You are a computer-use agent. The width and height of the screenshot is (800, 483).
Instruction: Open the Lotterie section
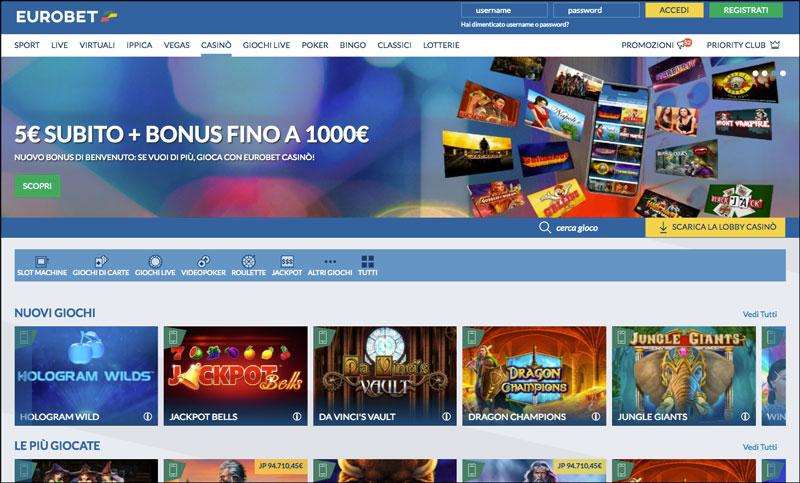pos(441,45)
